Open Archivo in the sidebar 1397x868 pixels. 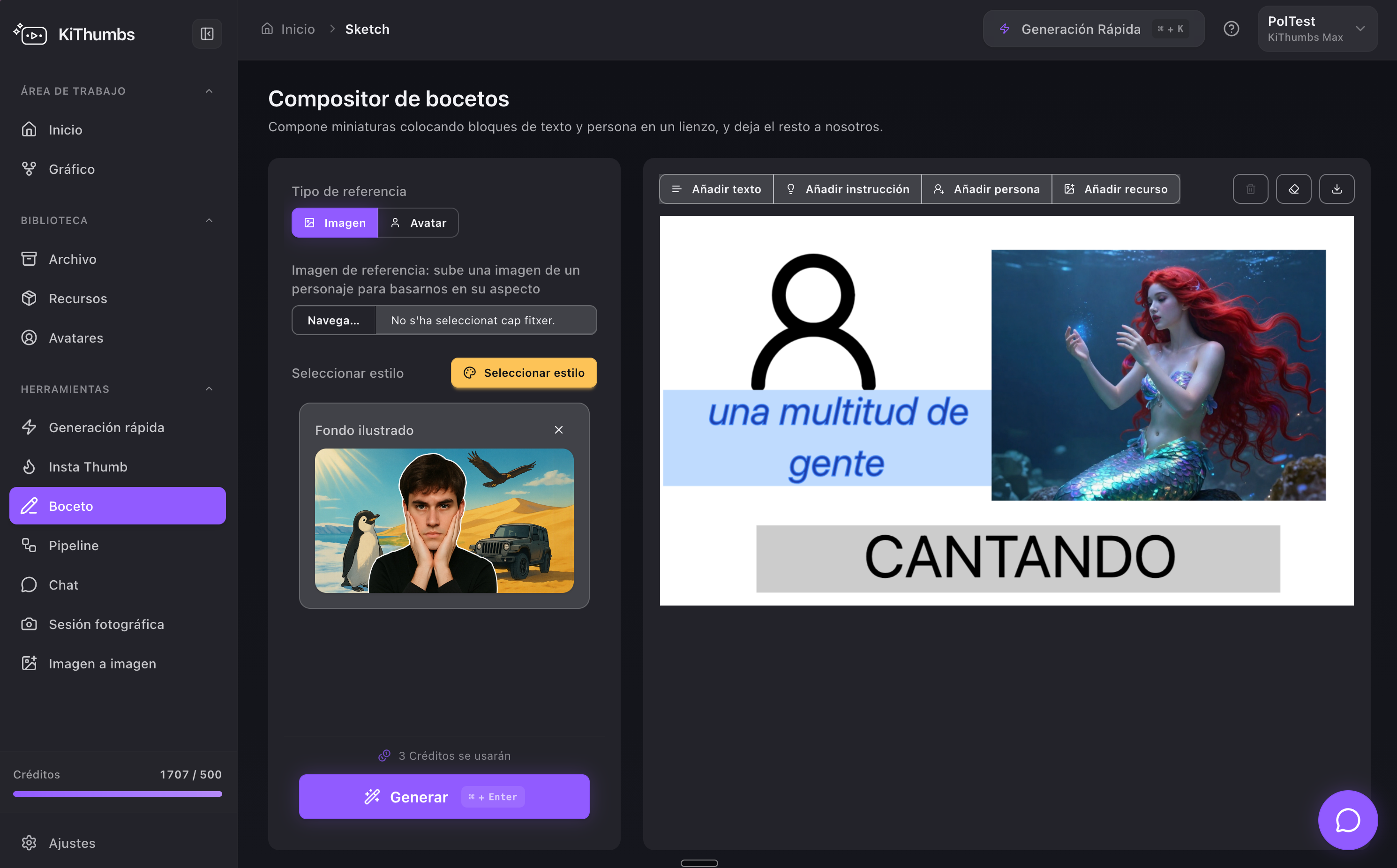pos(118,259)
